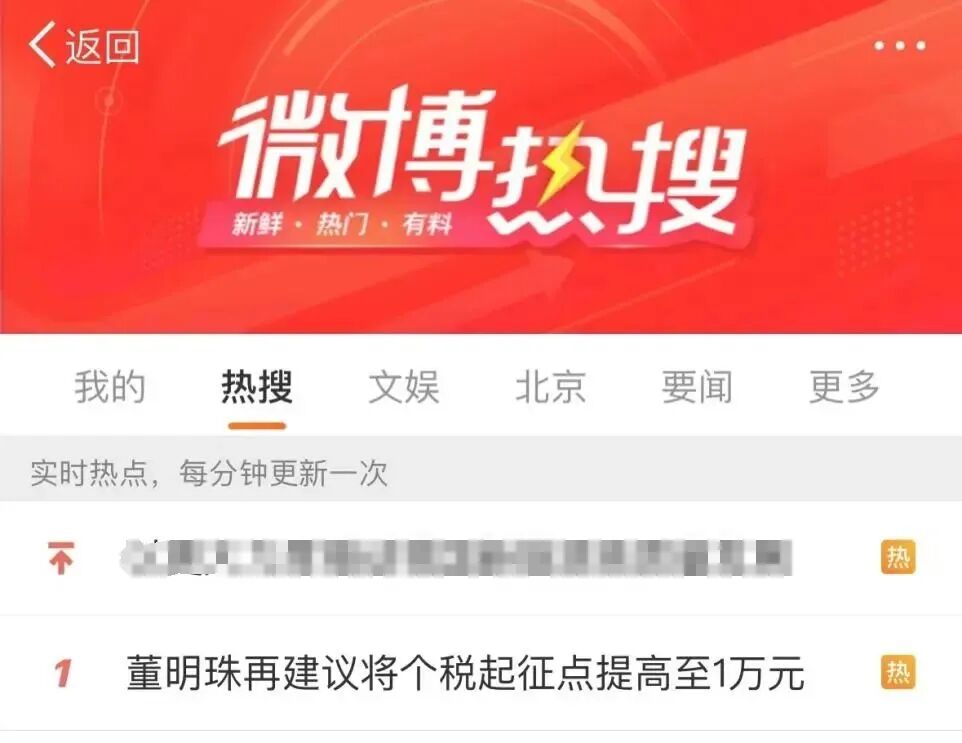Switch to the 我的 tab
The height and width of the screenshot is (743, 962).
pyautogui.click(x=110, y=387)
